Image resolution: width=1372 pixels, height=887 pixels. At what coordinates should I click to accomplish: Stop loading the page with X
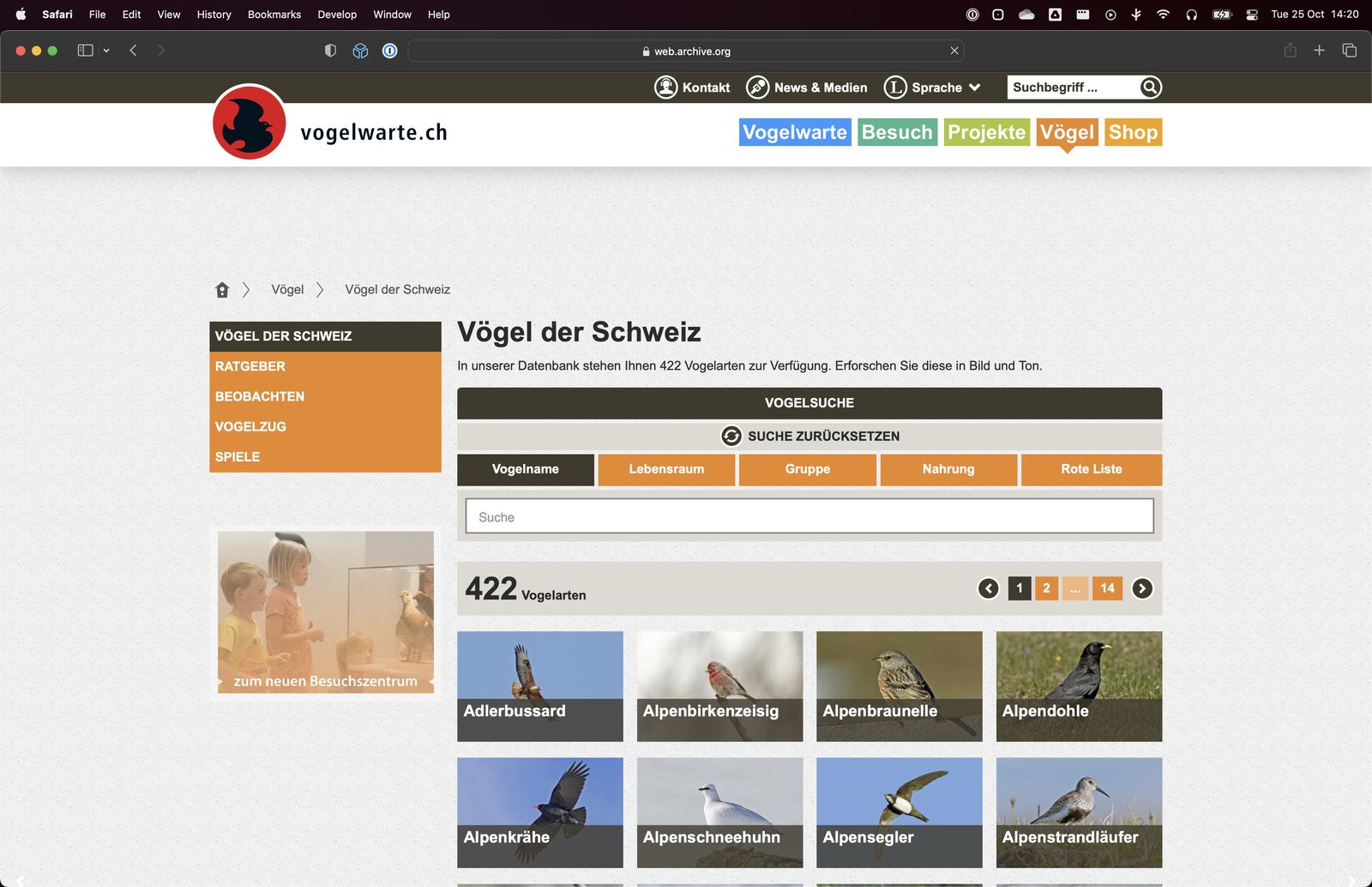tap(954, 51)
